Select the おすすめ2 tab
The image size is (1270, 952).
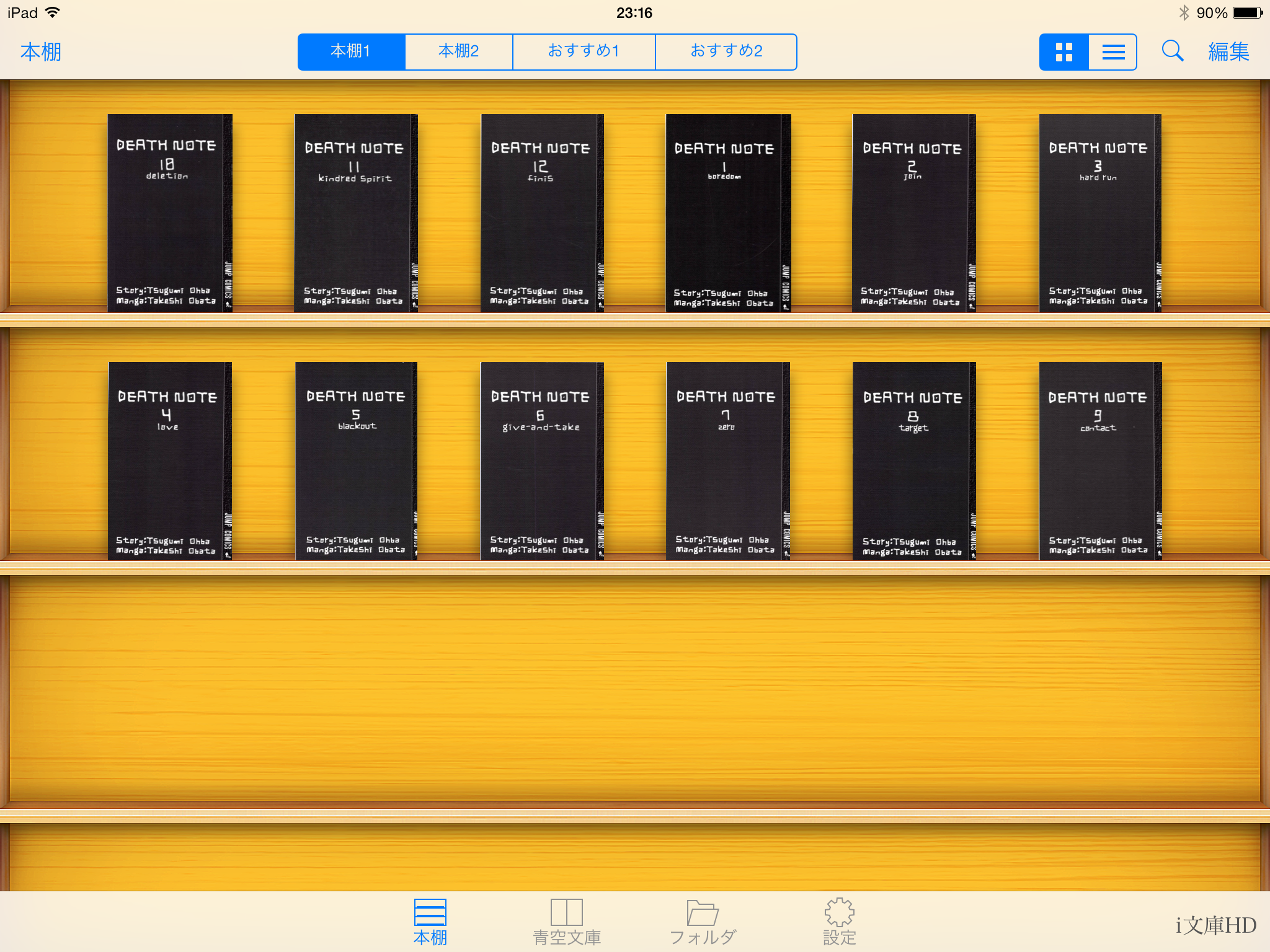[x=726, y=52]
